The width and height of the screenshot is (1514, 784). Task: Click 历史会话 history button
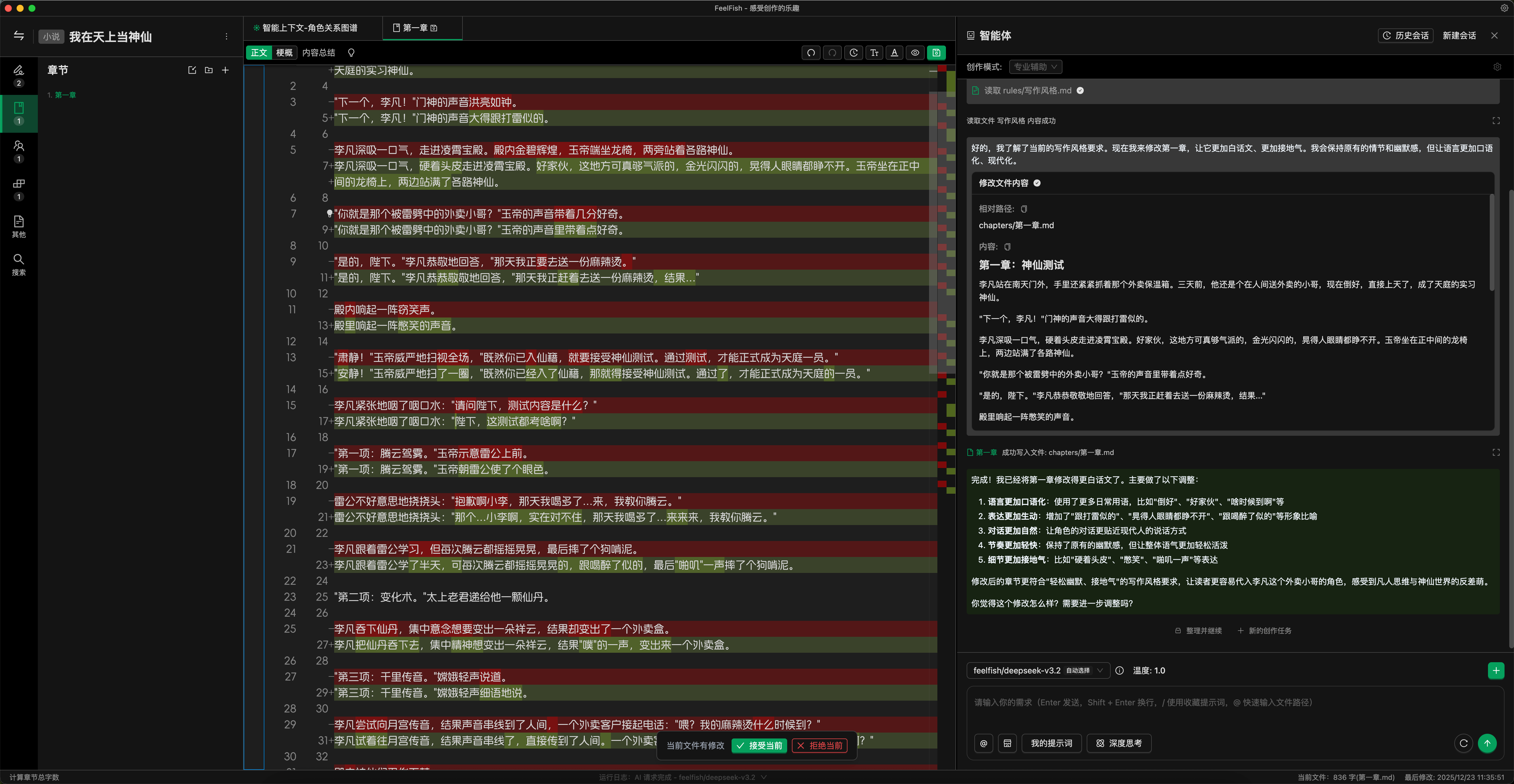pos(1405,36)
